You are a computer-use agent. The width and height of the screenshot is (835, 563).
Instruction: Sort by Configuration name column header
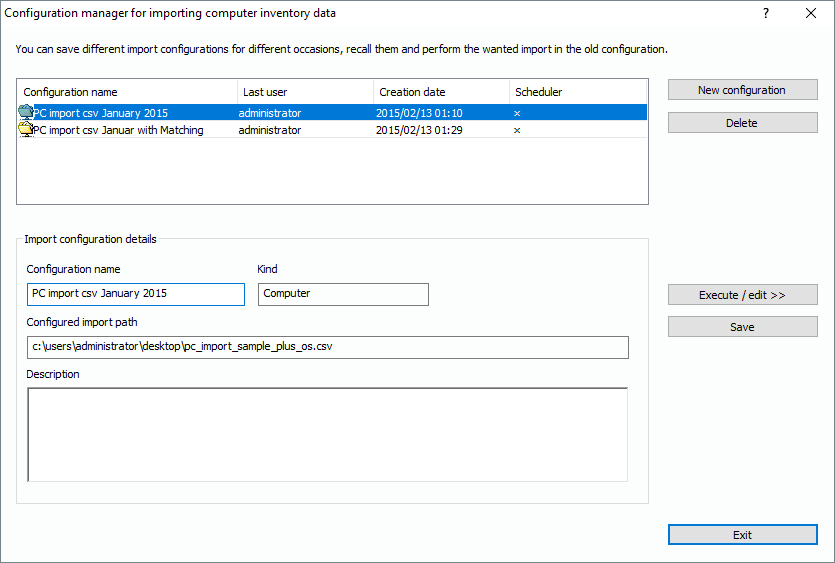127,92
